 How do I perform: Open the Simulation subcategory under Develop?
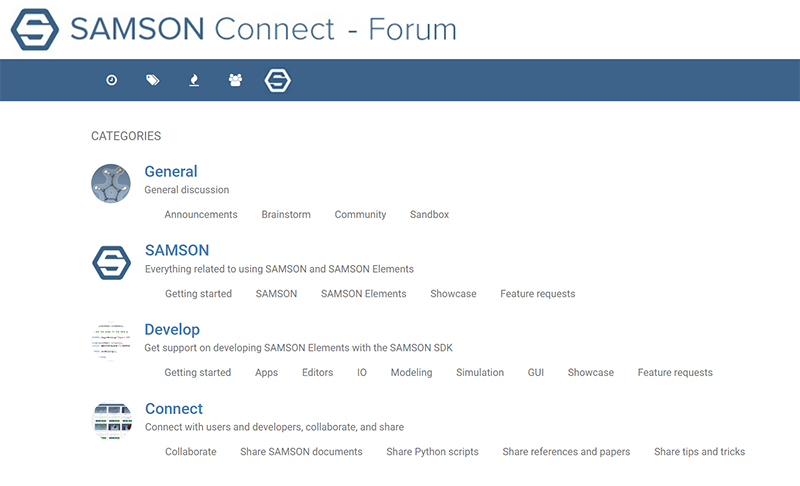tap(480, 372)
